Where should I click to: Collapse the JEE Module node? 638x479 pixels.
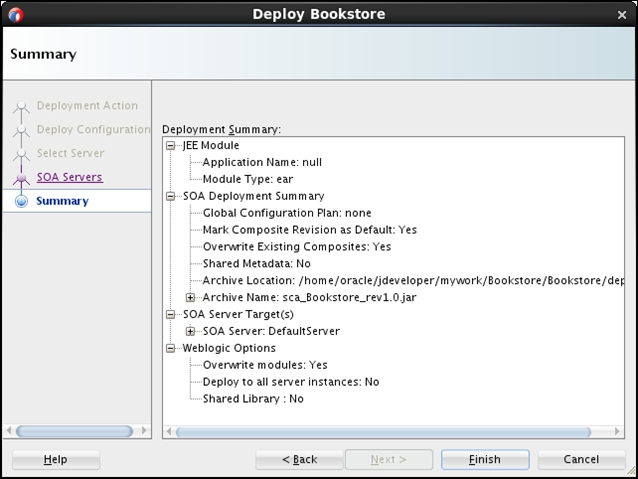tap(170, 146)
